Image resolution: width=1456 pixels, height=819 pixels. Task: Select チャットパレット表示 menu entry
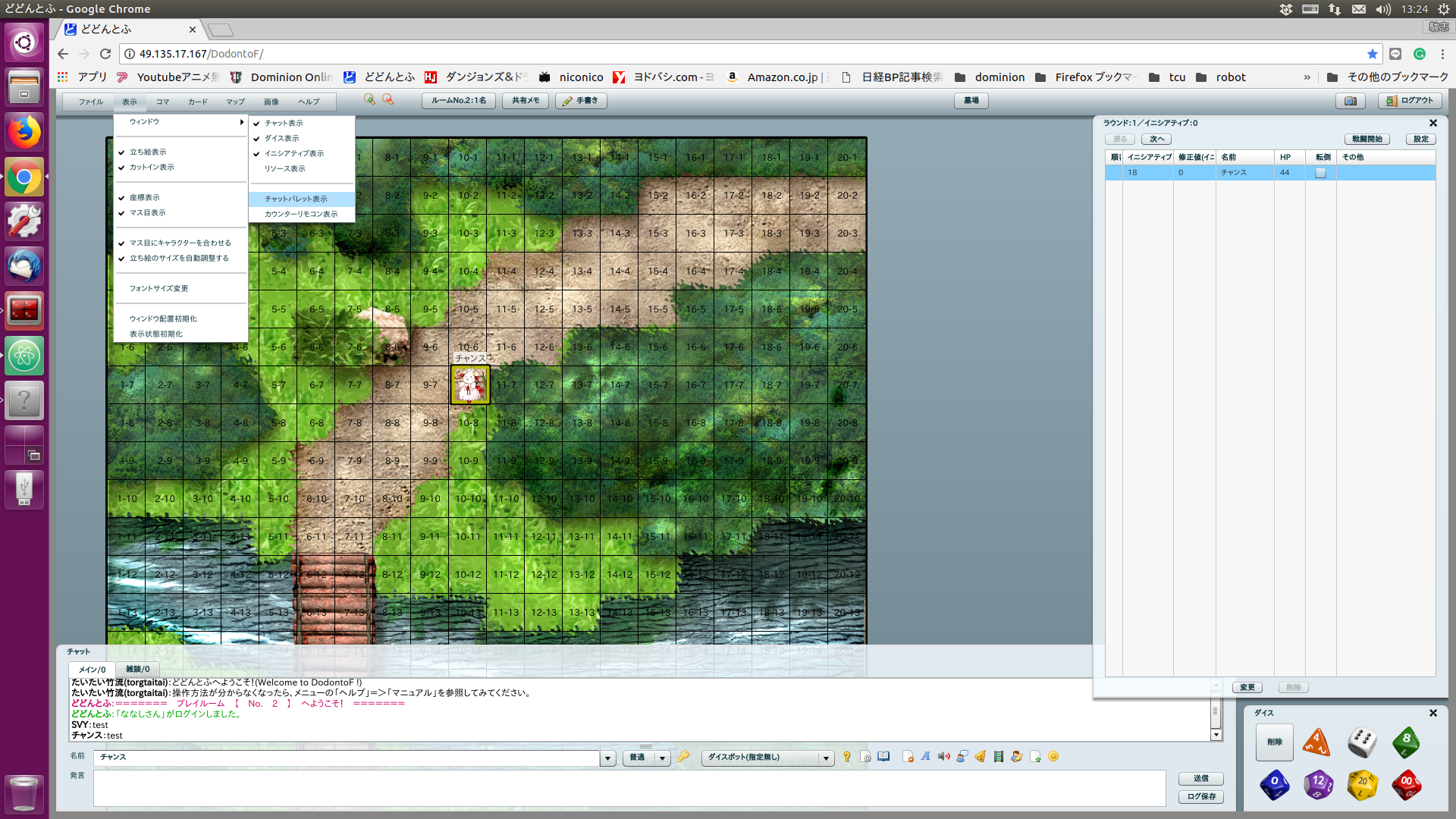(296, 199)
